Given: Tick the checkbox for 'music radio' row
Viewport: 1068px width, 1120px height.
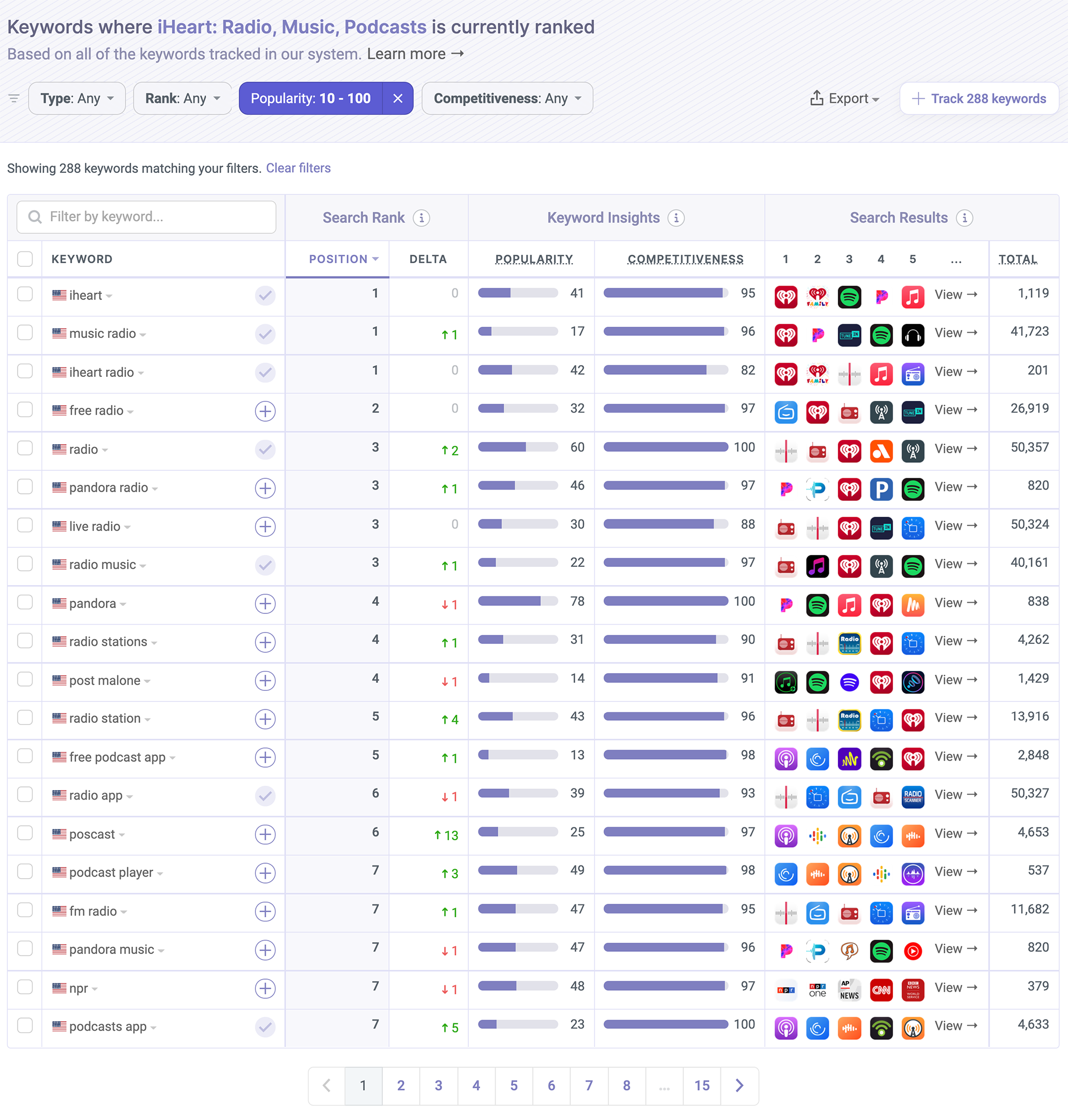Looking at the screenshot, I should (25, 333).
